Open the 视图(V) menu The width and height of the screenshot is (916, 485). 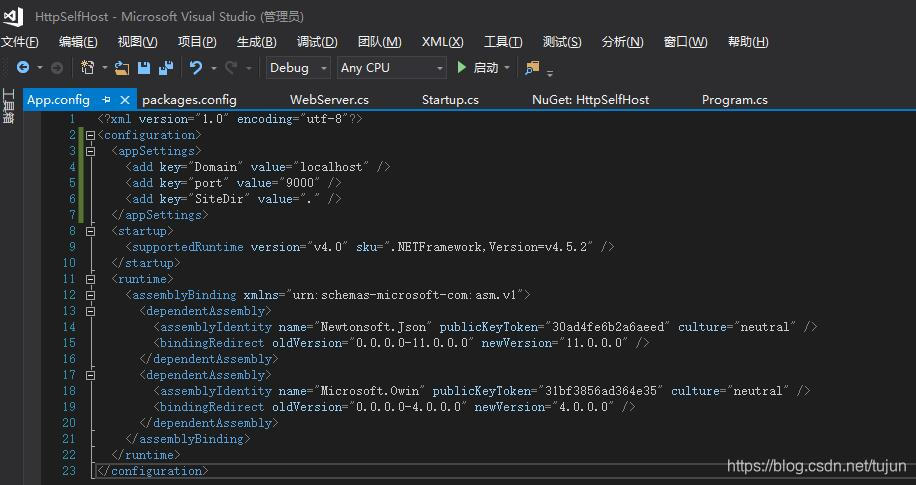tap(137, 42)
